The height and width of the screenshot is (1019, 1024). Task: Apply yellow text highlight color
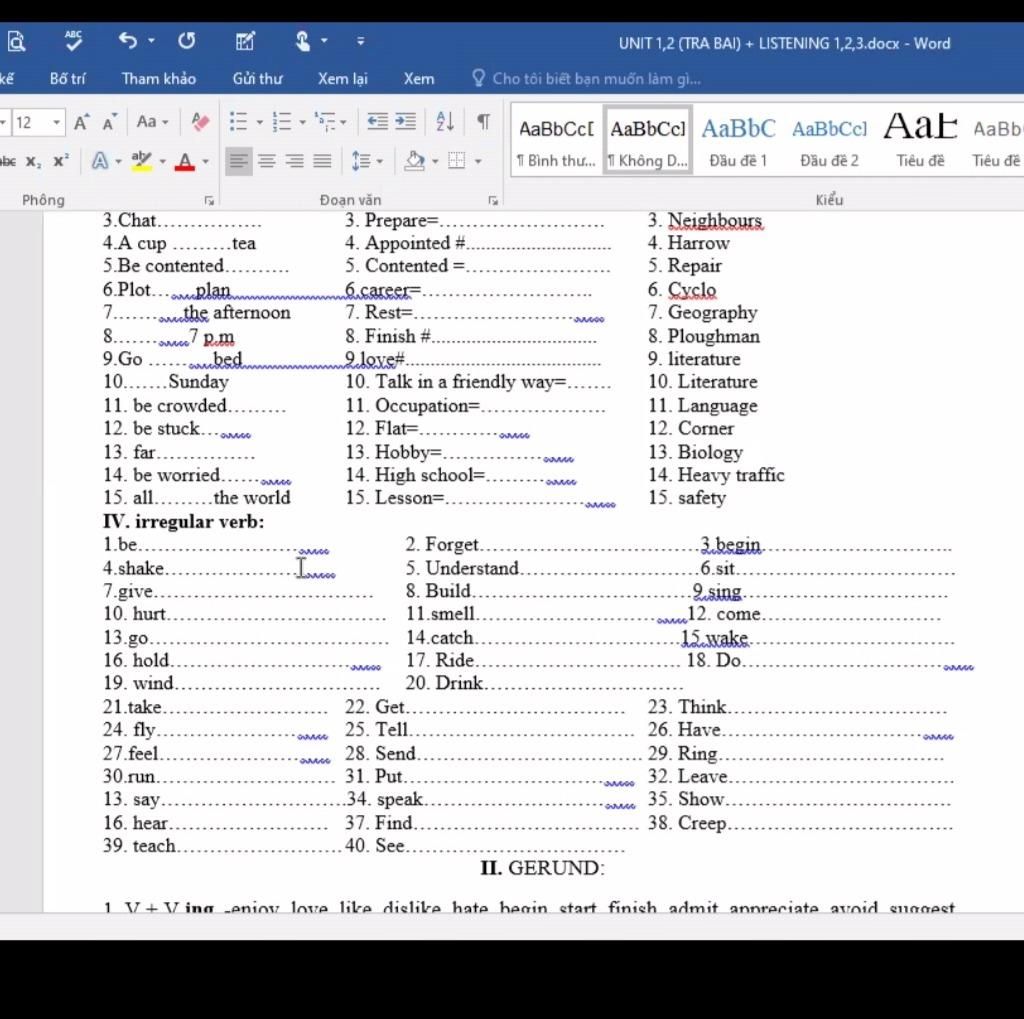pyautogui.click(x=142, y=161)
